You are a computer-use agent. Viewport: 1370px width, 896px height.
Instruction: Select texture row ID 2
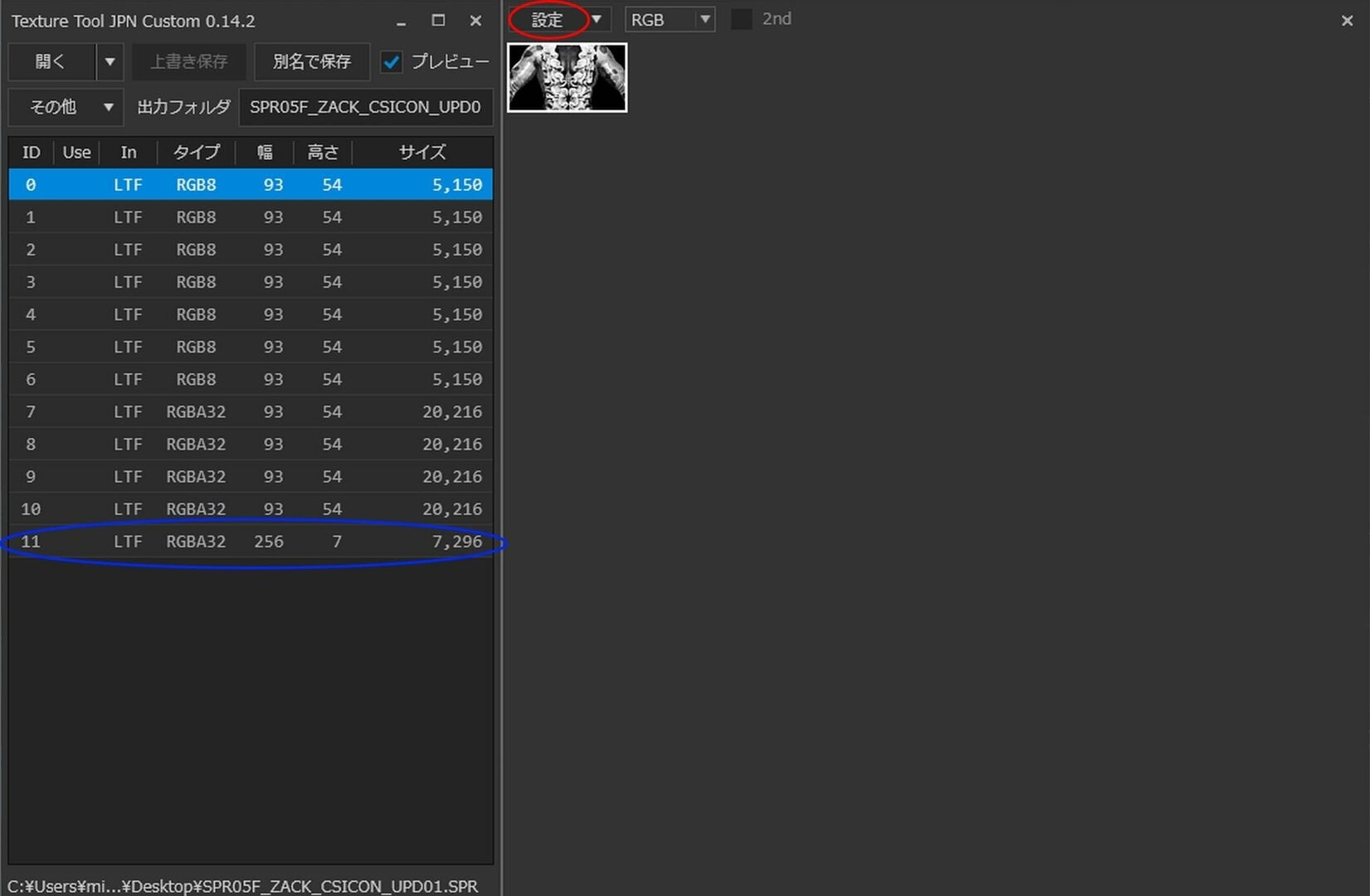(251, 249)
